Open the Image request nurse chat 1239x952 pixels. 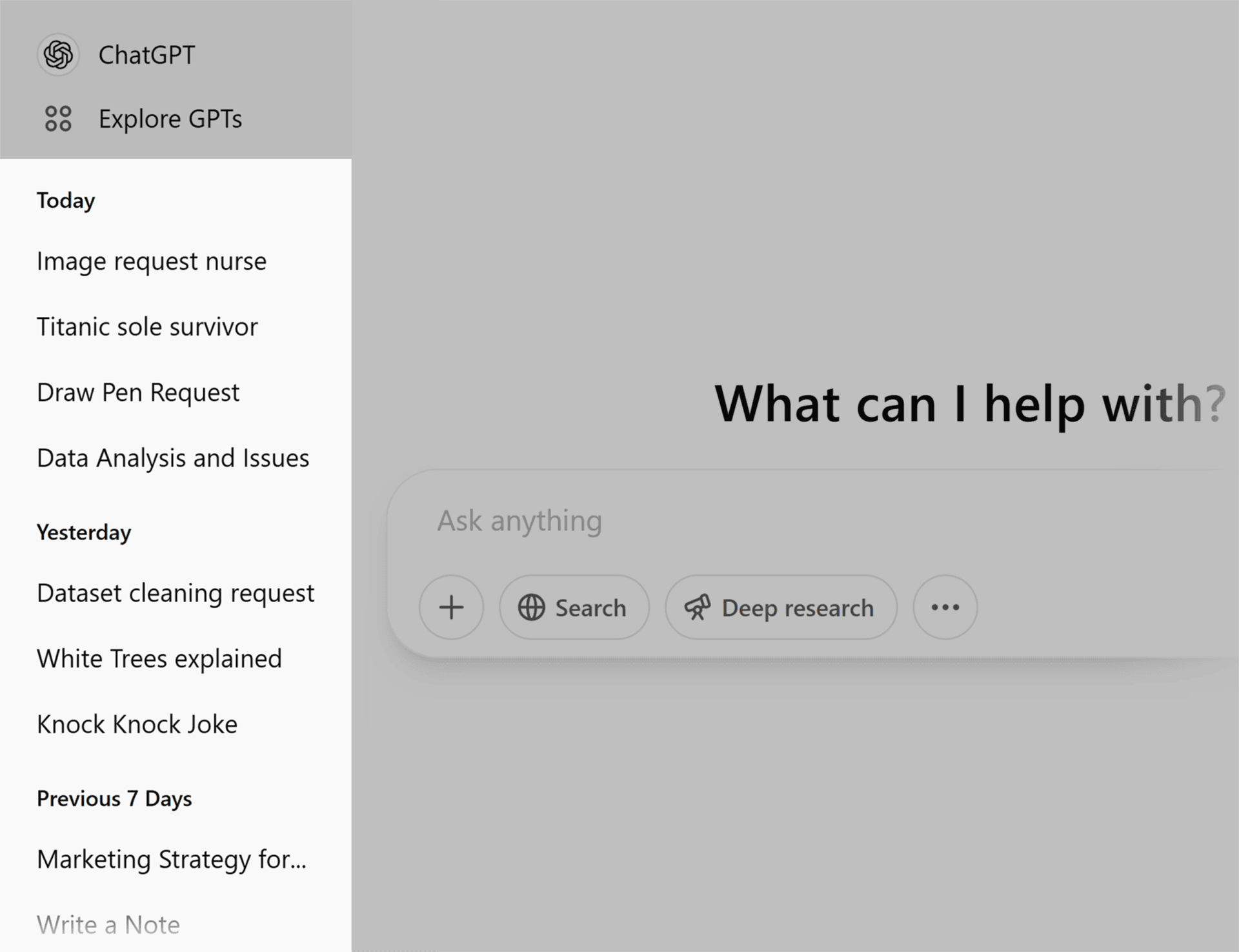click(x=152, y=261)
